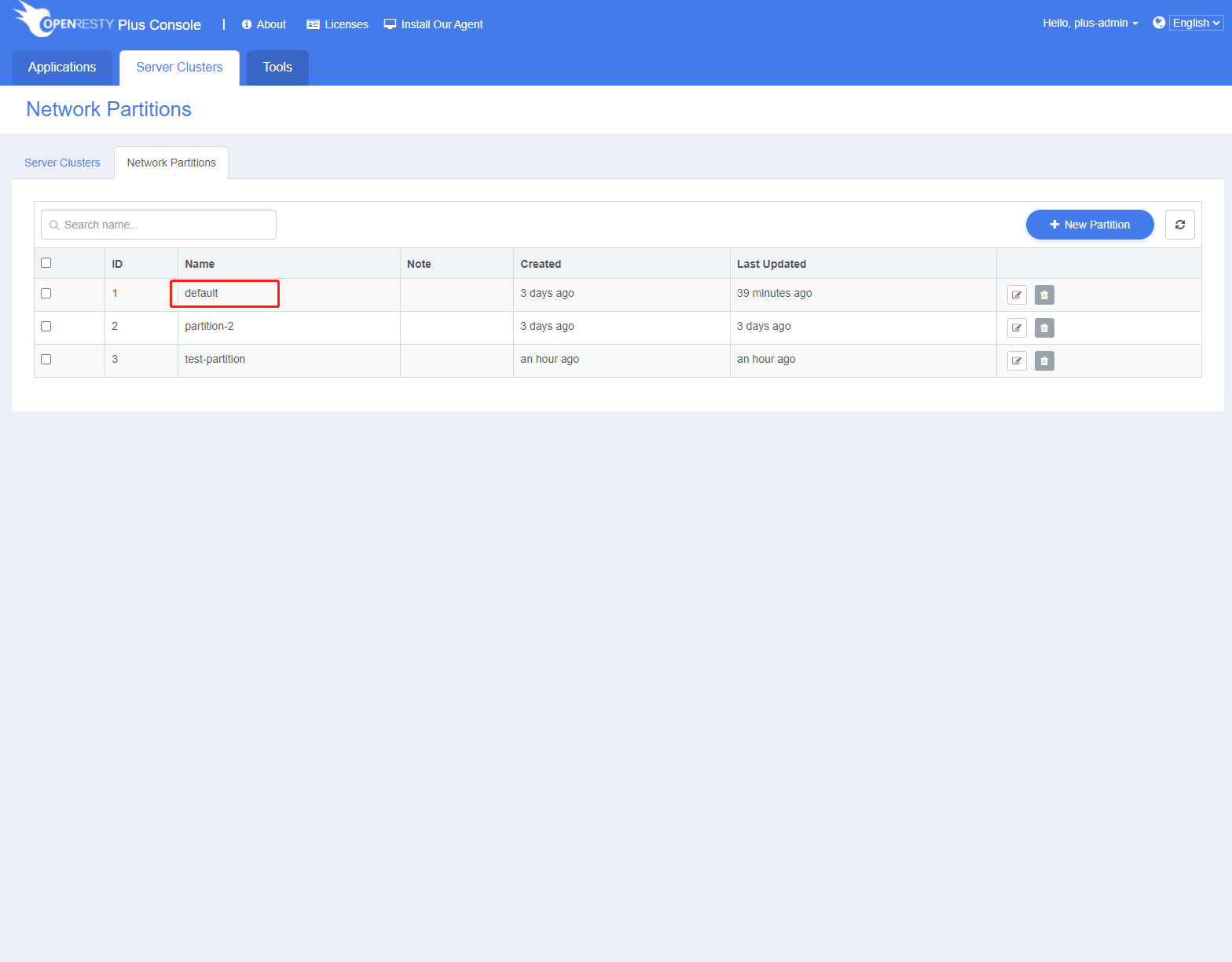Edit the partition-2 row
The height and width of the screenshot is (962, 1232).
coord(1017,328)
